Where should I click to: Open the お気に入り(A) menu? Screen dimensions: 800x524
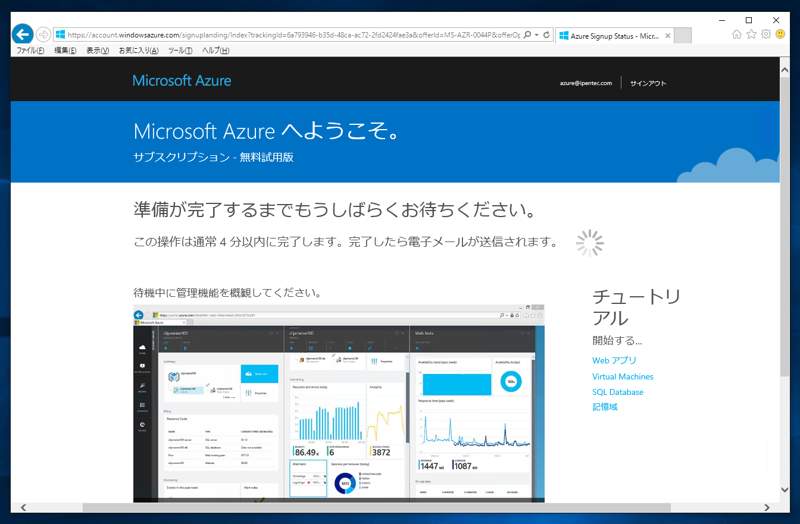click(139, 51)
